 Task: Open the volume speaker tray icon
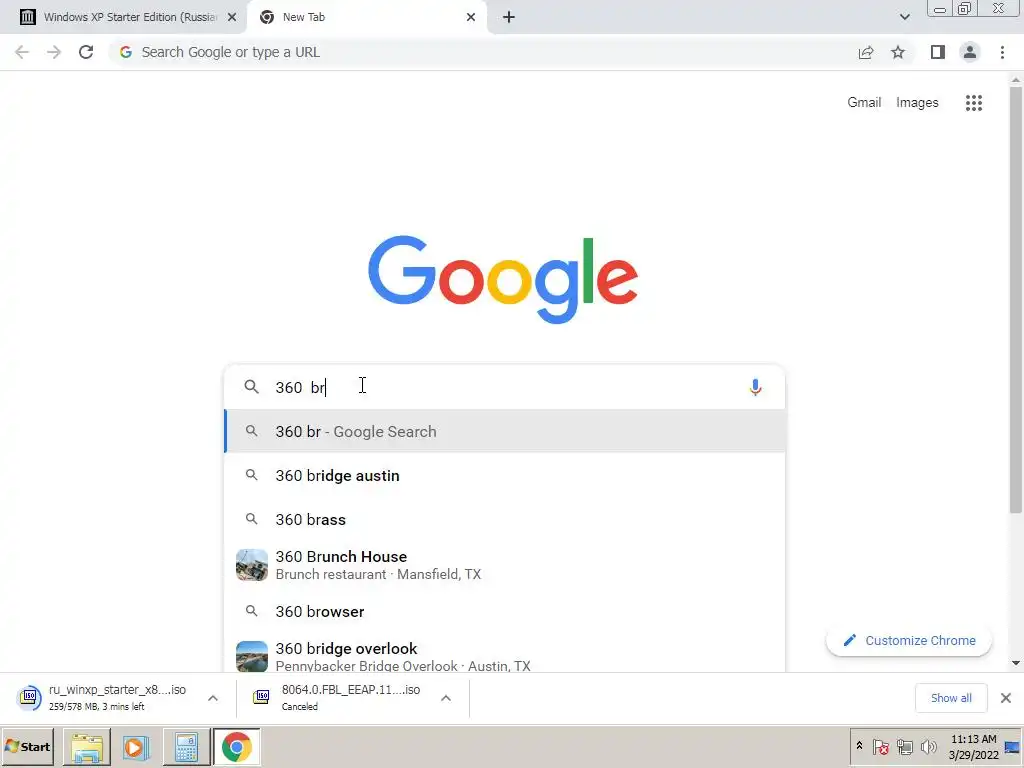click(928, 746)
